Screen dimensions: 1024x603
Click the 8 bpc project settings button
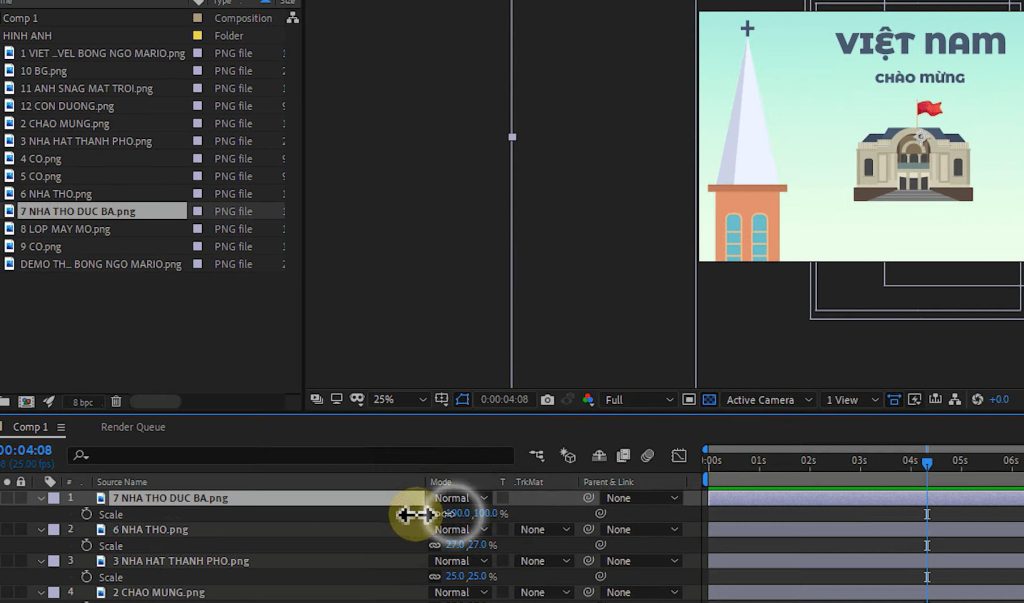pos(81,400)
